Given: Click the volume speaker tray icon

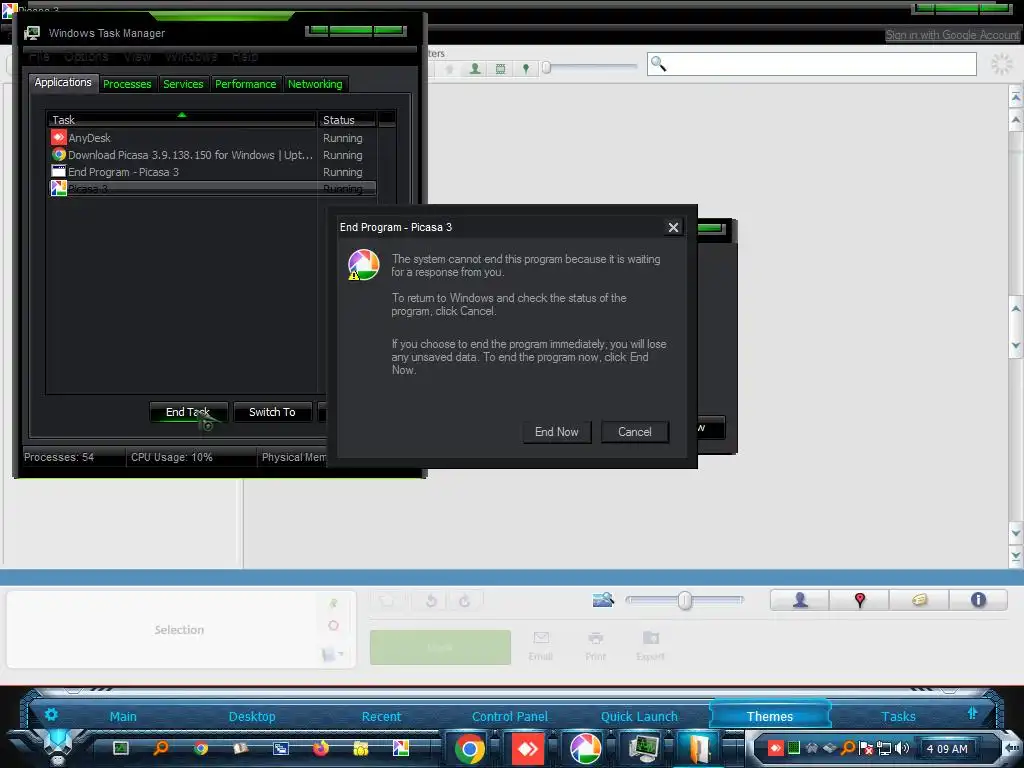Looking at the screenshot, I should coord(903,748).
